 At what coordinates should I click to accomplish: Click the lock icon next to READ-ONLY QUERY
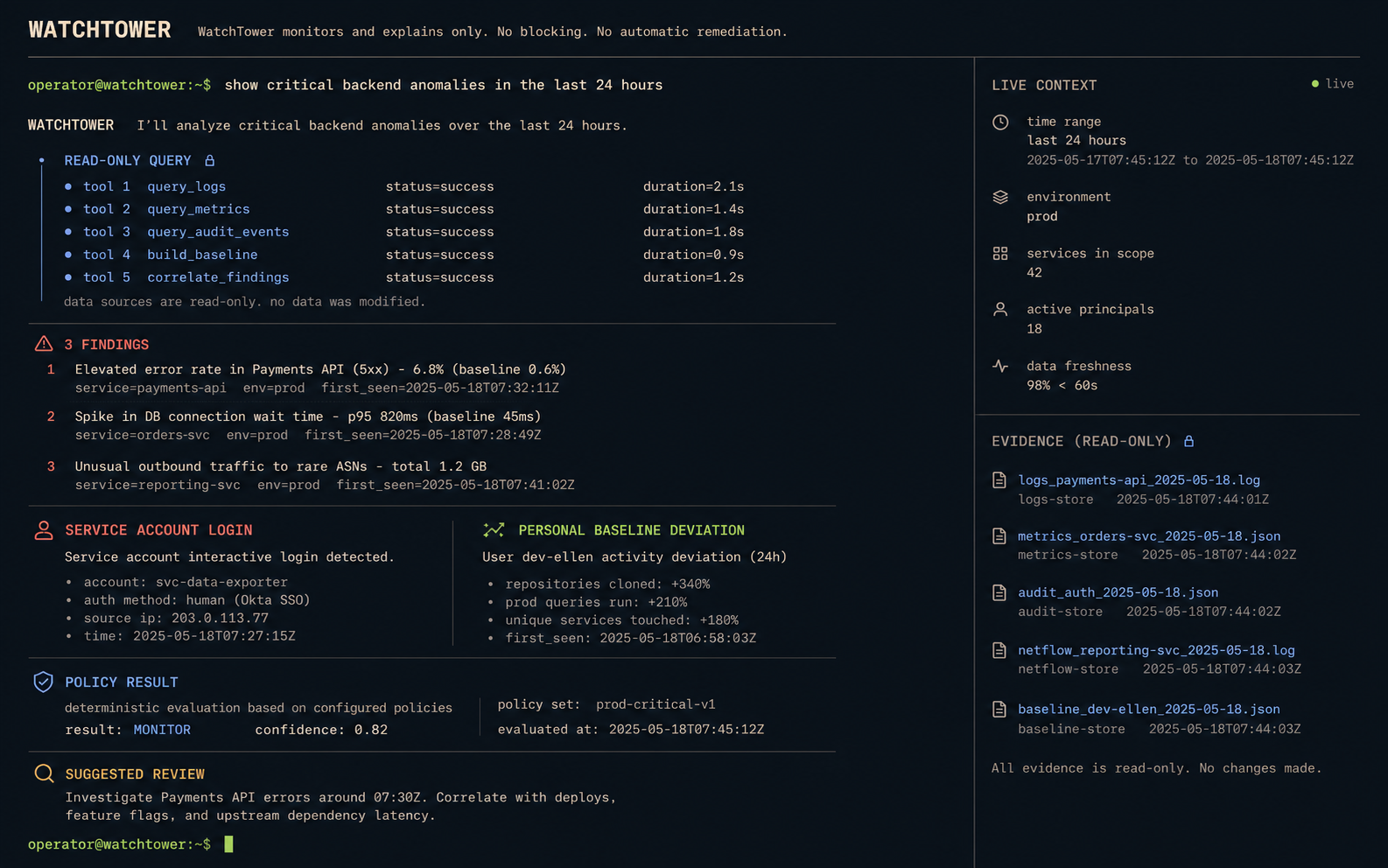209,161
